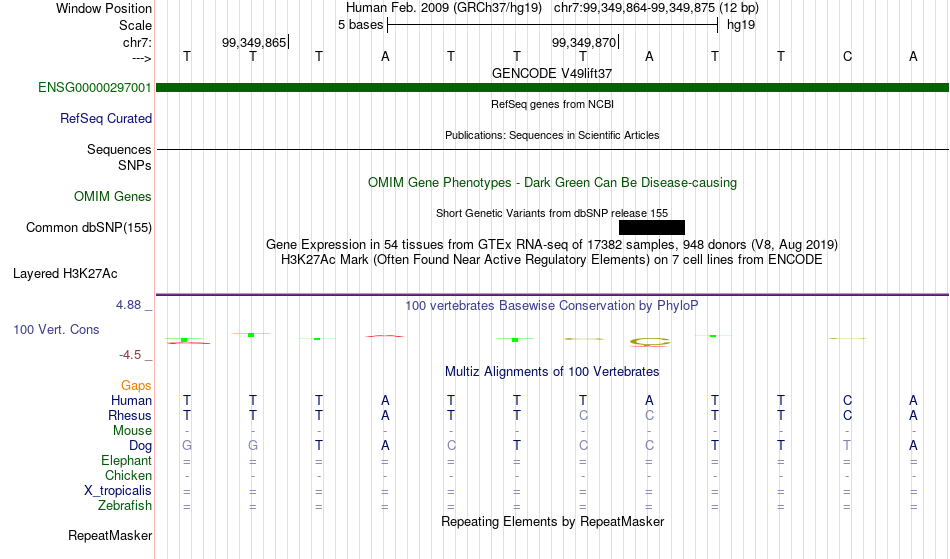Click the Mouse species row label
The image size is (950, 559).
click(132, 431)
